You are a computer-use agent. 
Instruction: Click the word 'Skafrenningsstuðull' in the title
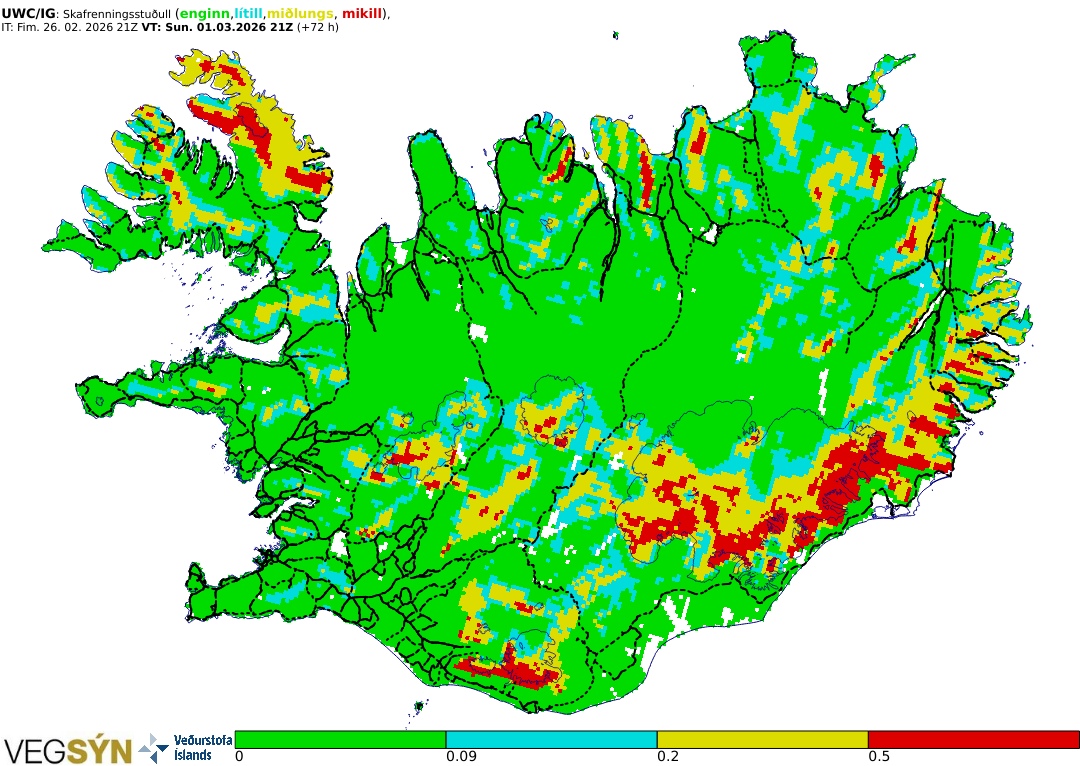(x=116, y=14)
